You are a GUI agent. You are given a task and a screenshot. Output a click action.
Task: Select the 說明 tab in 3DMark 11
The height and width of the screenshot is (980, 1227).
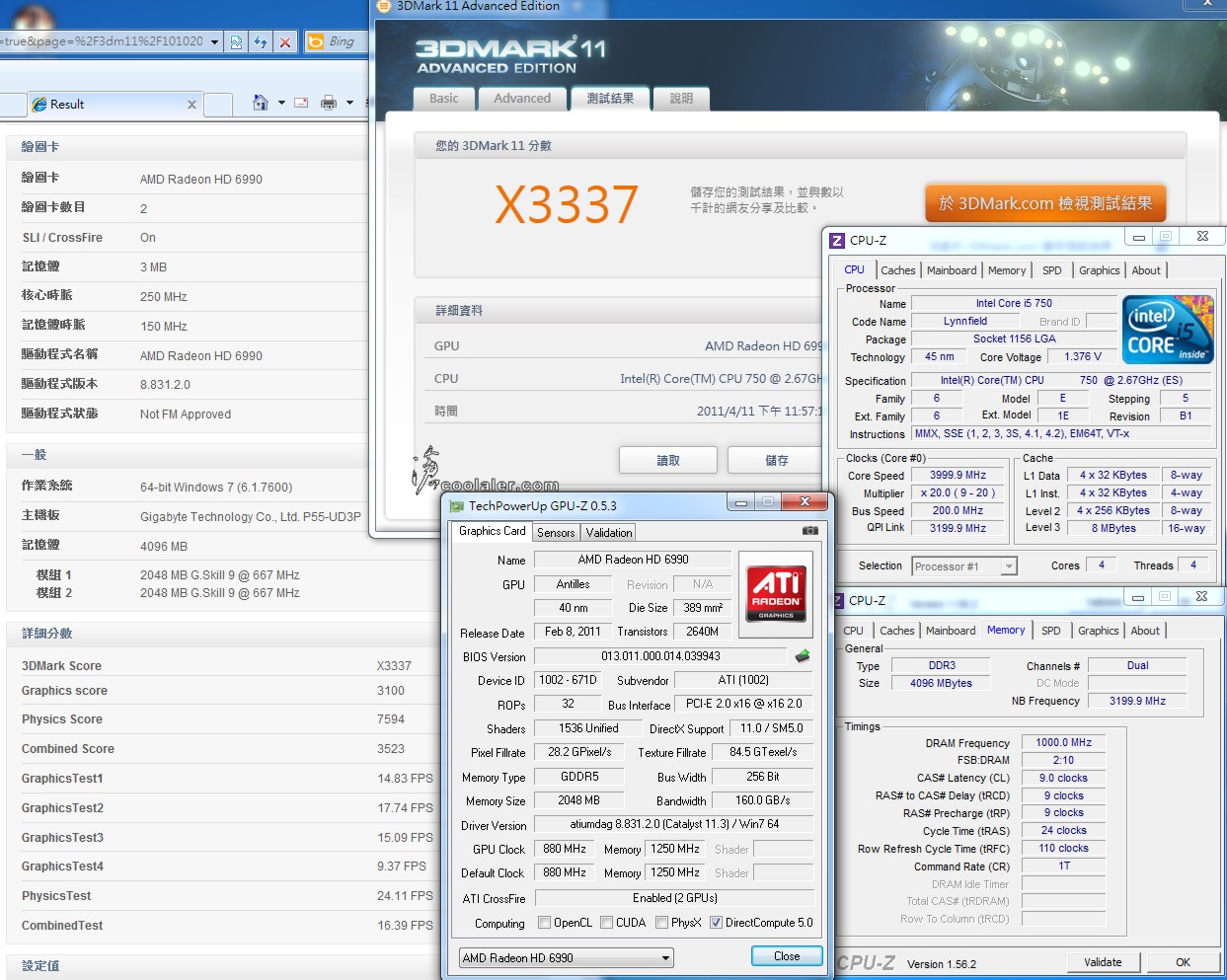(681, 99)
